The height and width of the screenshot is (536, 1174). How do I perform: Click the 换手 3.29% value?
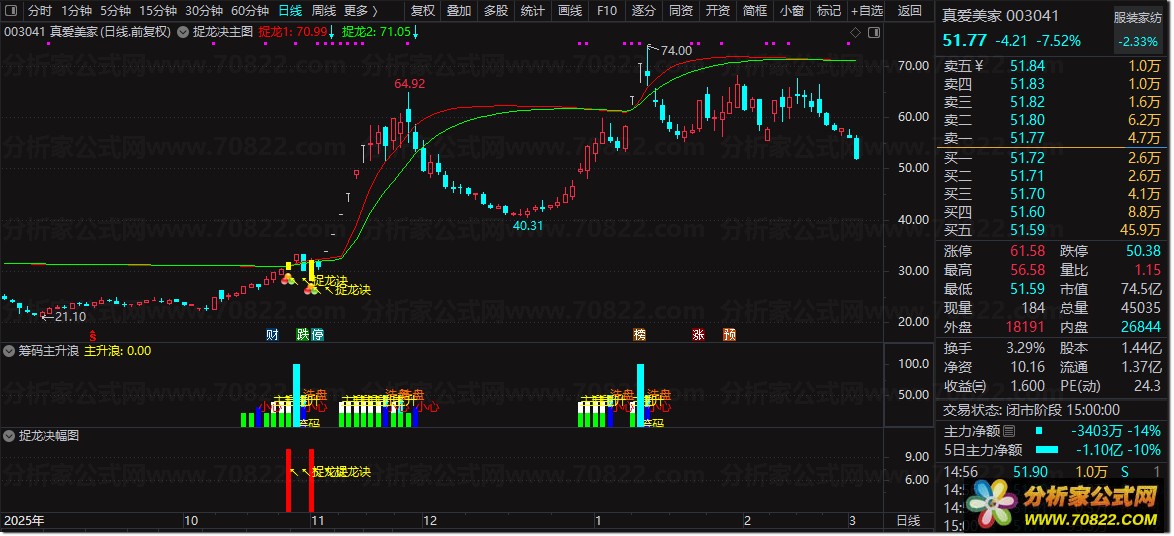tap(1025, 348)
